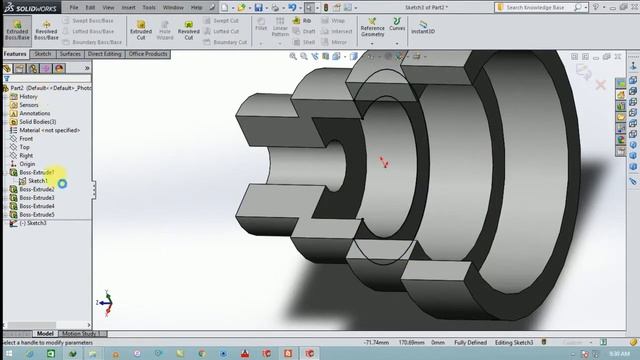Expand the Curves dropdown arrow
The width and height of the screenshot is (640, 360).
397,43
